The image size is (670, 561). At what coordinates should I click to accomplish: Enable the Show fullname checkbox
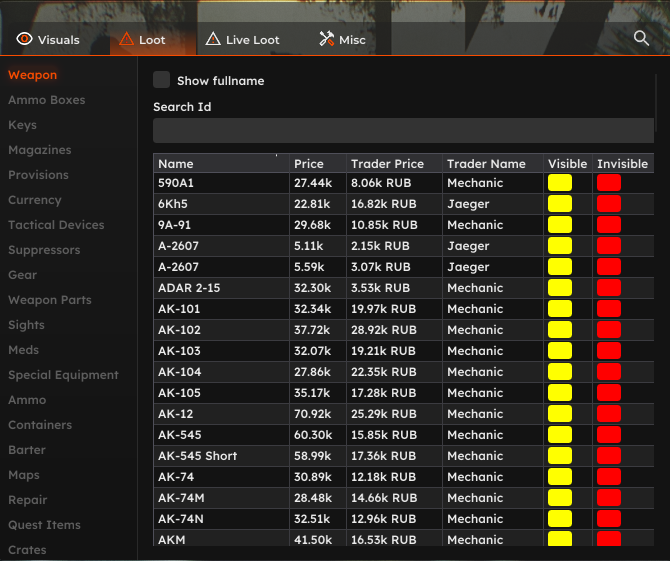pyautogui.click(x=162, y=80)
